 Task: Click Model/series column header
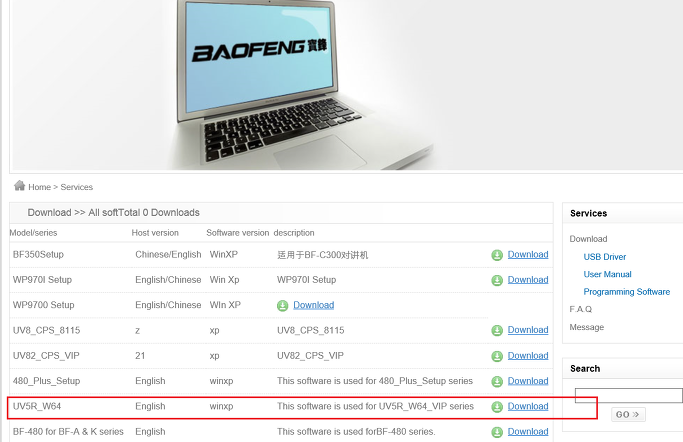coord(34,233)
